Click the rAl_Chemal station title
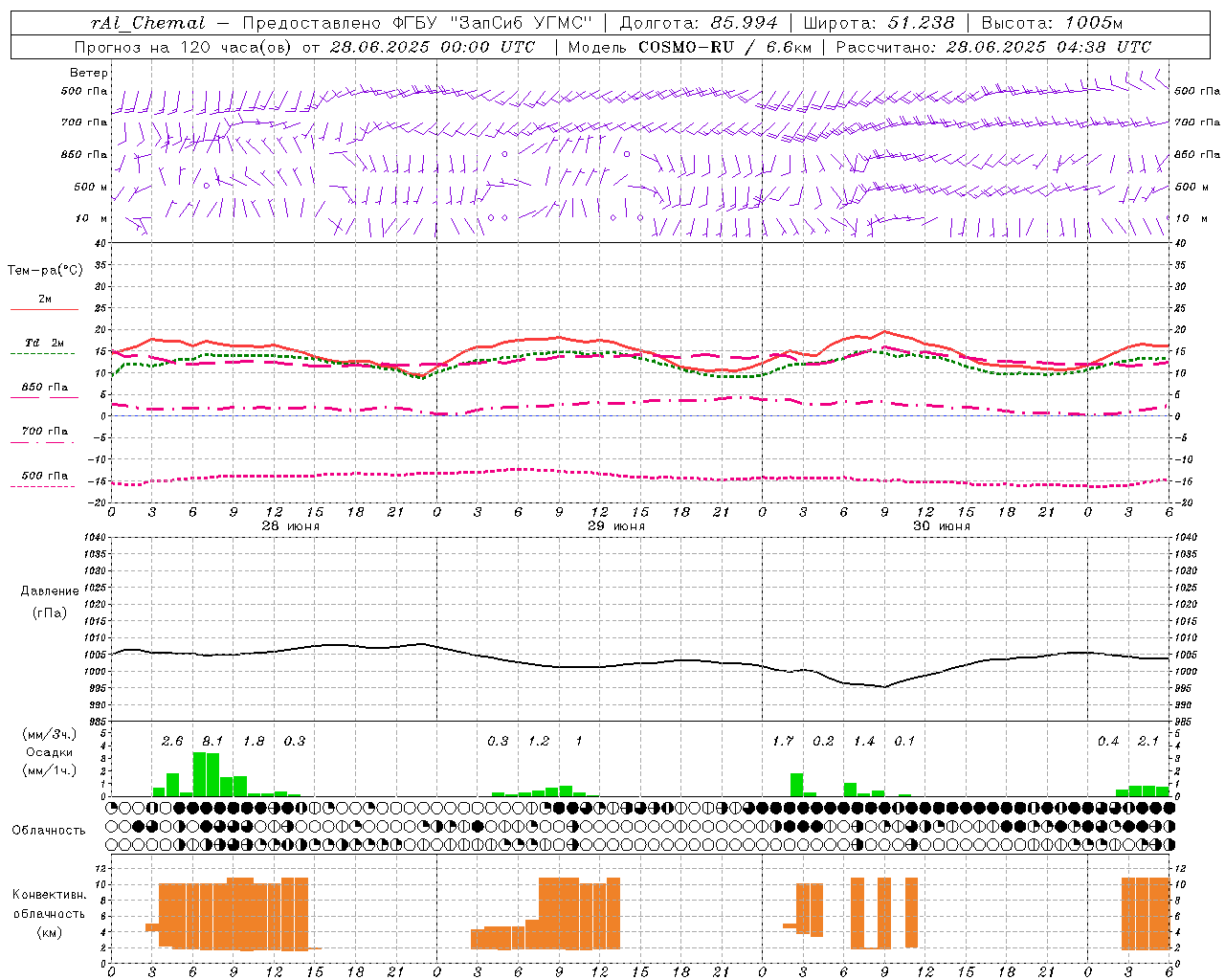The height and width of the screenshot is (980, 1225). click(148, 23)
